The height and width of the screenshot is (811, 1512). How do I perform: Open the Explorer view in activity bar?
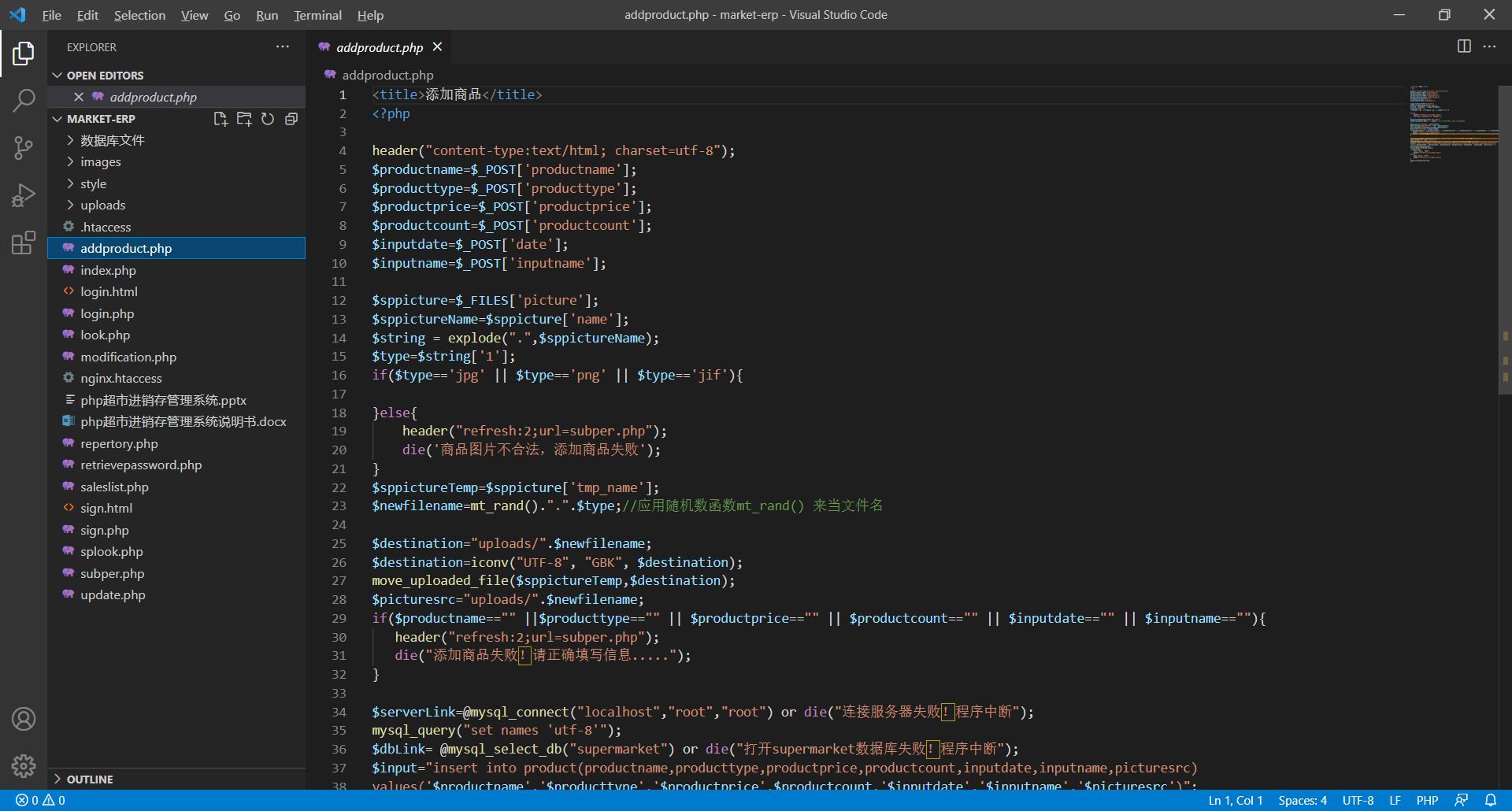(24, 54)
